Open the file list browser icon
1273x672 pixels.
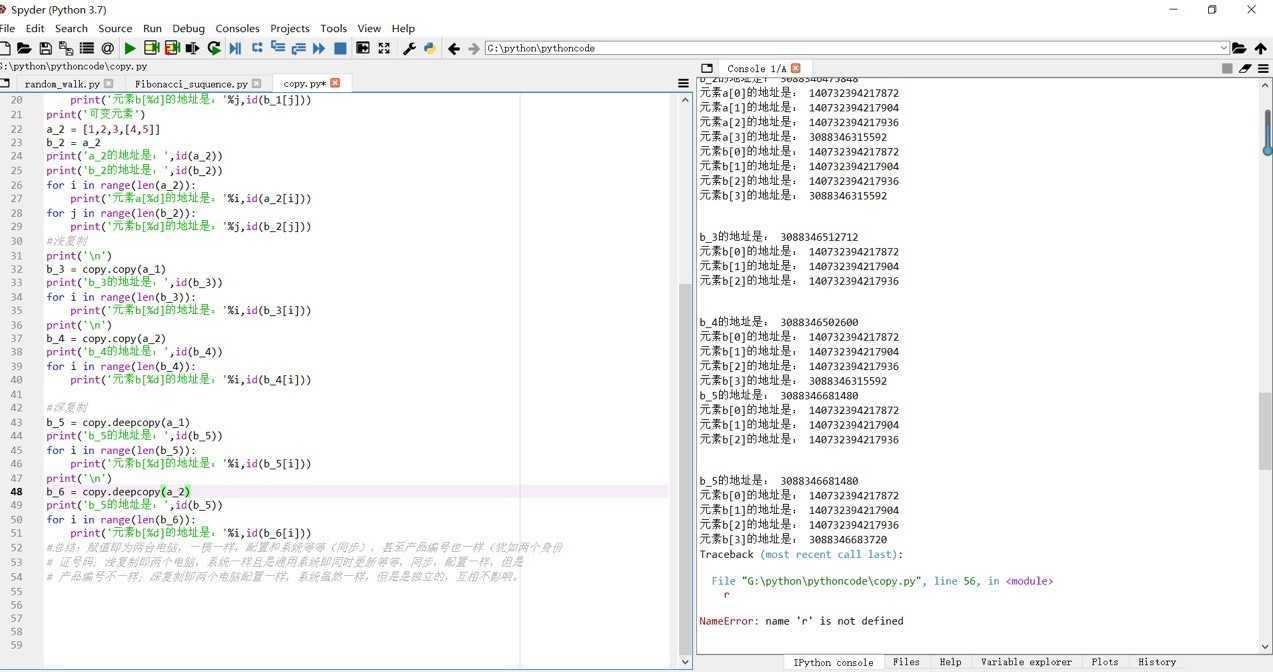point(87,48)
